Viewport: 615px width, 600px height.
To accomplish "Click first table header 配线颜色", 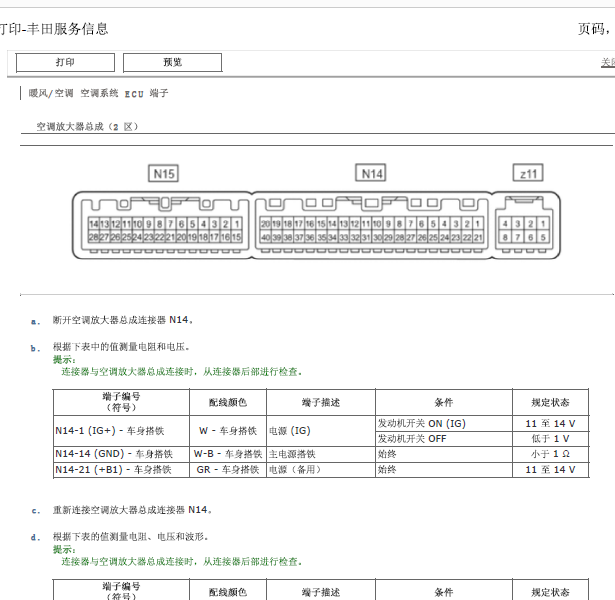I will pyautogui.click(x=228, y=402).
